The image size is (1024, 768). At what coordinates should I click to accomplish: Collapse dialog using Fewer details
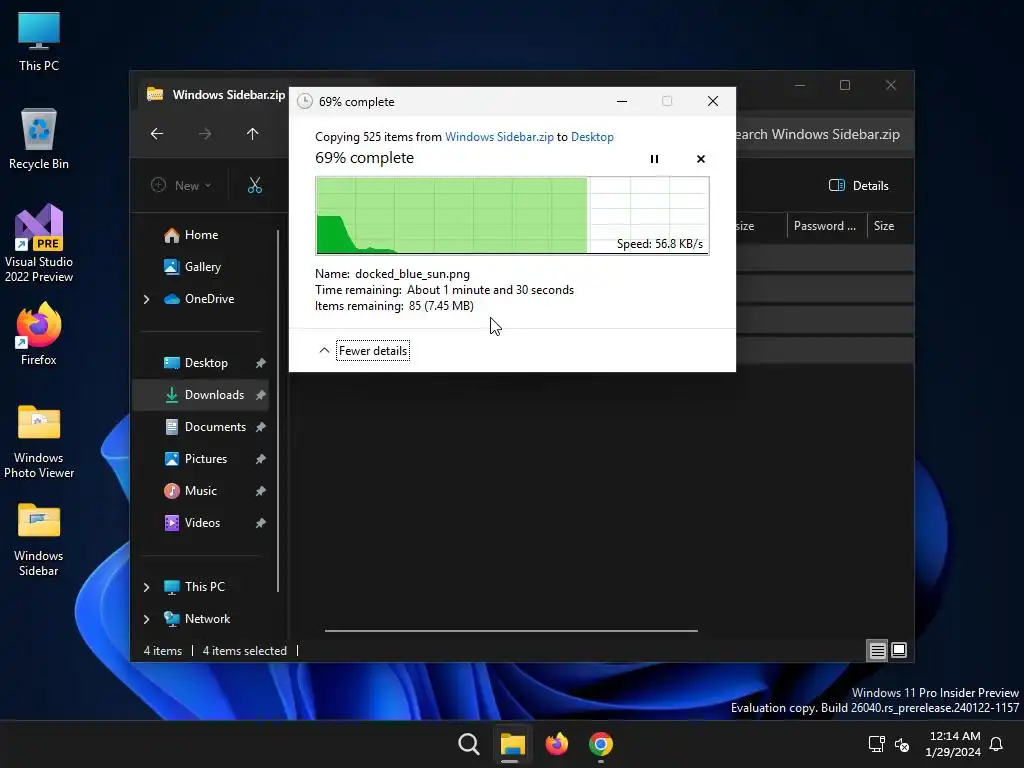pos(373,351)
